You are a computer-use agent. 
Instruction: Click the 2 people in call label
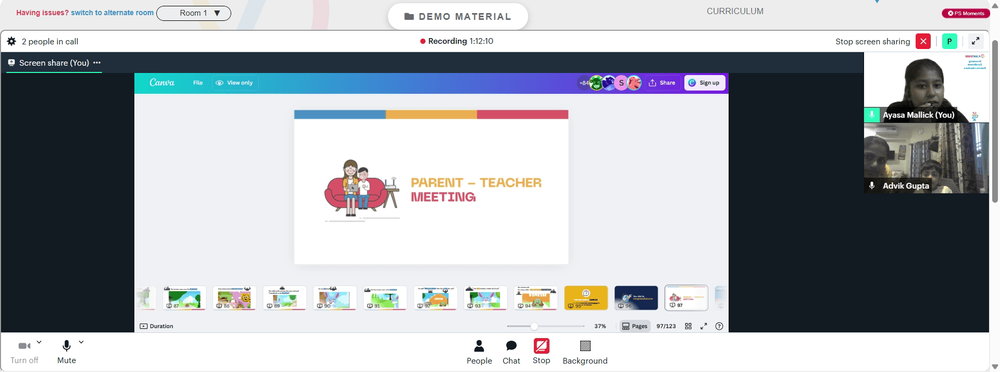(50, 41)
